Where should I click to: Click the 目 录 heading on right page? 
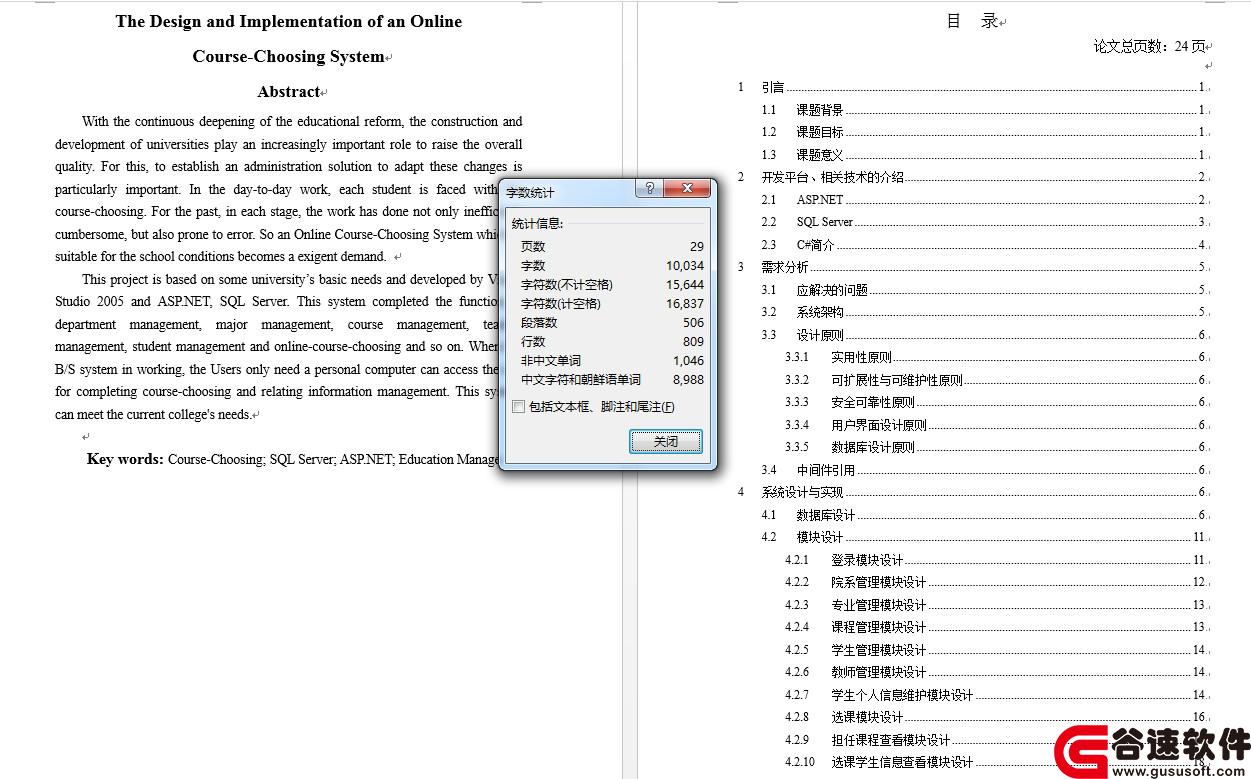click(972, 21)
